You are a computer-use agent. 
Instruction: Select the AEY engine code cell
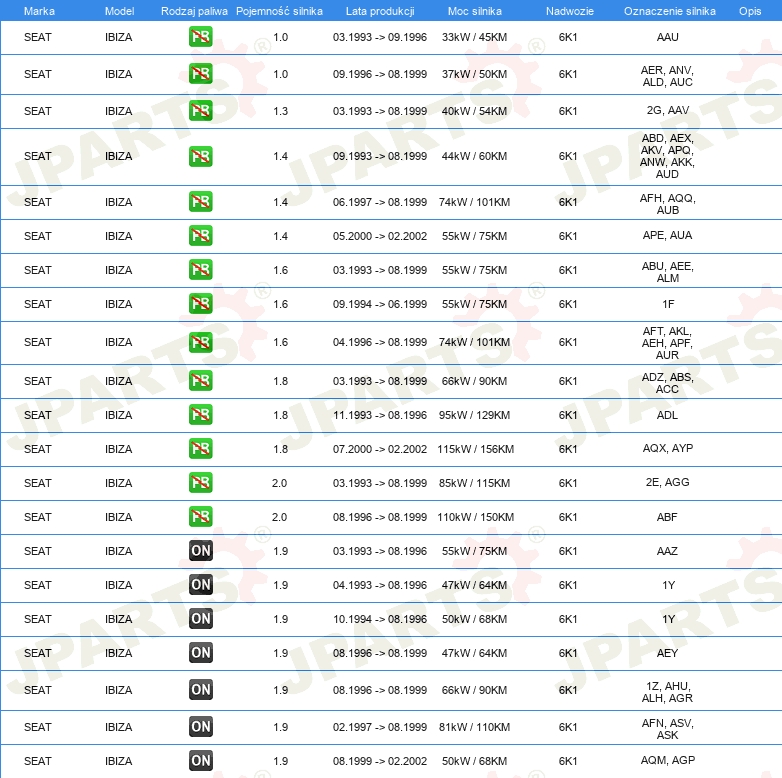(667, 653)
